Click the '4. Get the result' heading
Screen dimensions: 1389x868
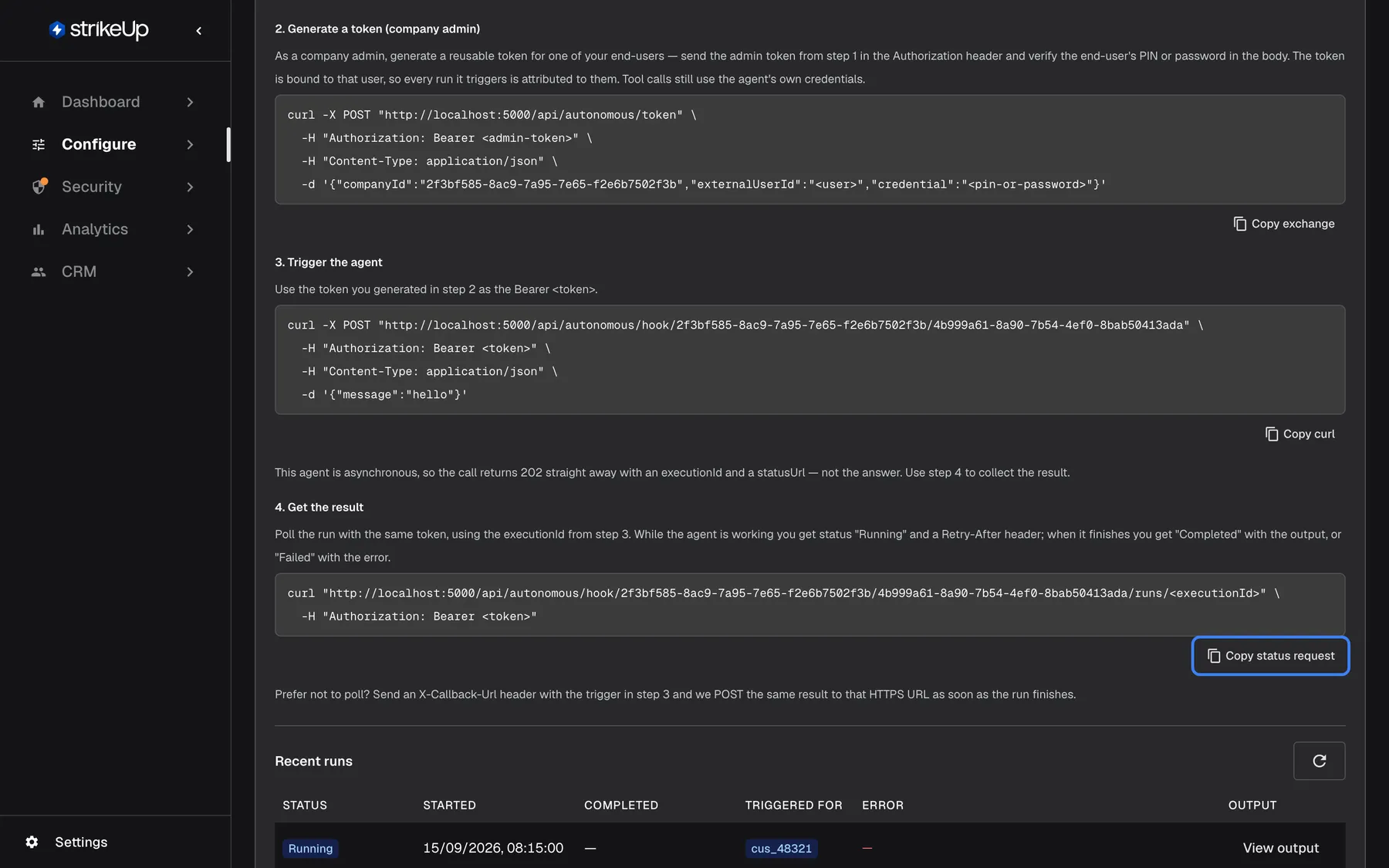pyautogui.click(x=319, y=507)
